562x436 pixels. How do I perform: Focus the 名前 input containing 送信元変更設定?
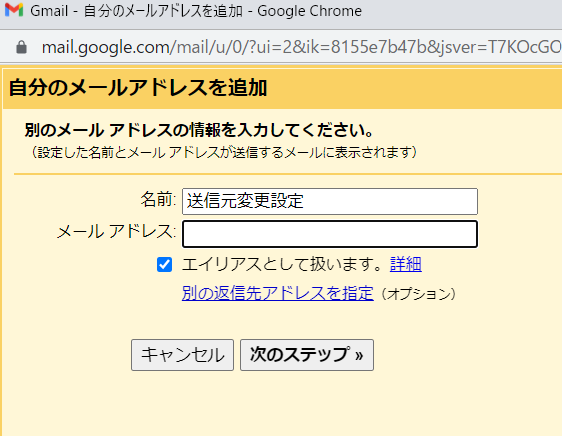click(330, 201)
